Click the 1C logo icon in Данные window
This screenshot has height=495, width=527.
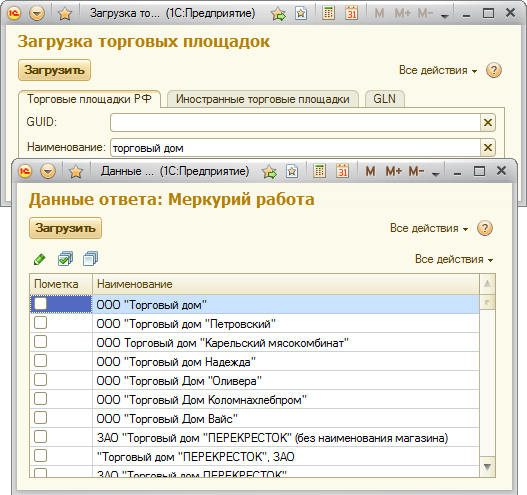pos(25,171)
